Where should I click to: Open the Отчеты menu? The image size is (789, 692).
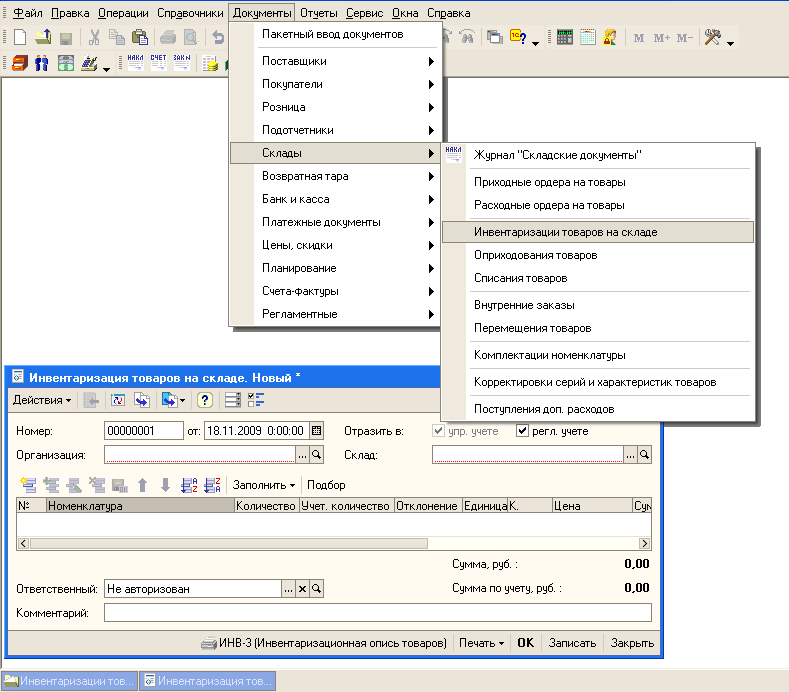[319, 13]
